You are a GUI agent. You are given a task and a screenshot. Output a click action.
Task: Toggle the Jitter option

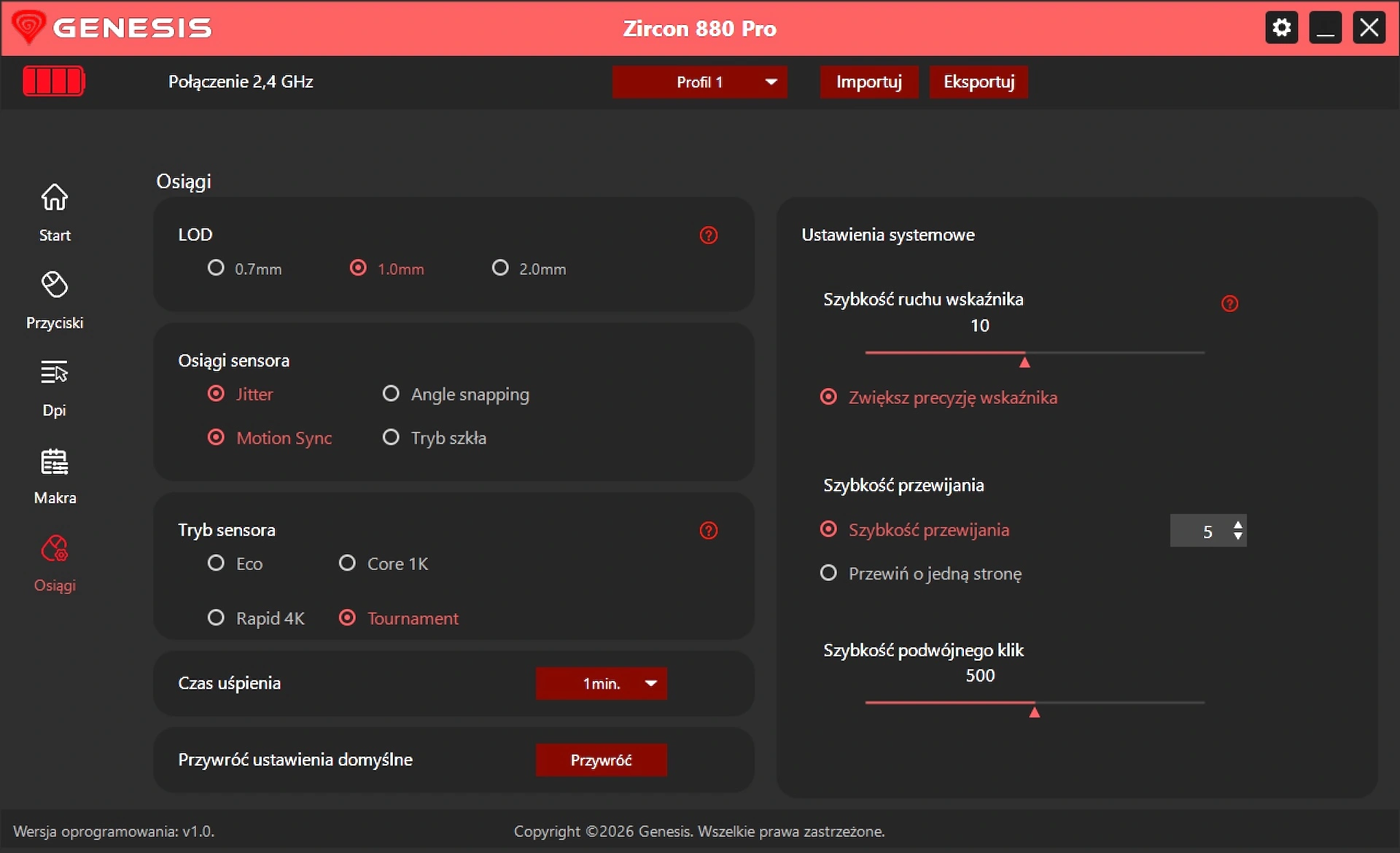click(241, 394)
